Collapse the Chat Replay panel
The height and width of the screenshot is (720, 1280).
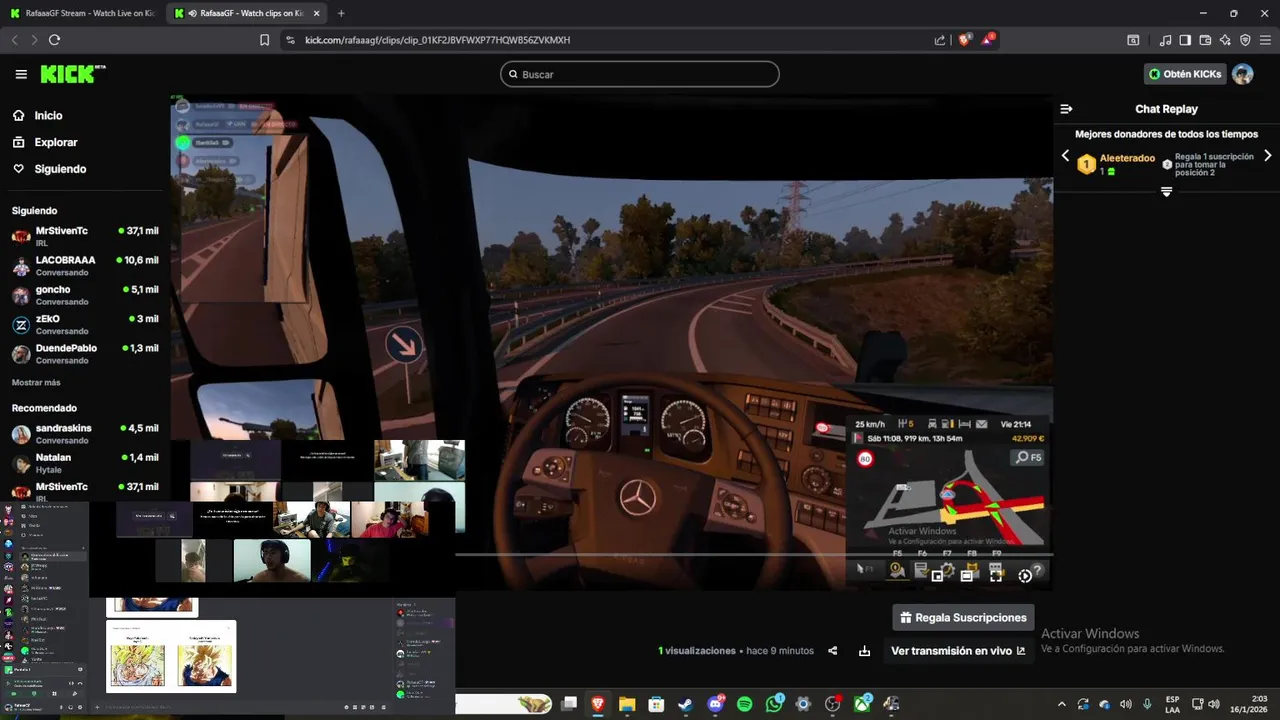[x=1066, y=109]
